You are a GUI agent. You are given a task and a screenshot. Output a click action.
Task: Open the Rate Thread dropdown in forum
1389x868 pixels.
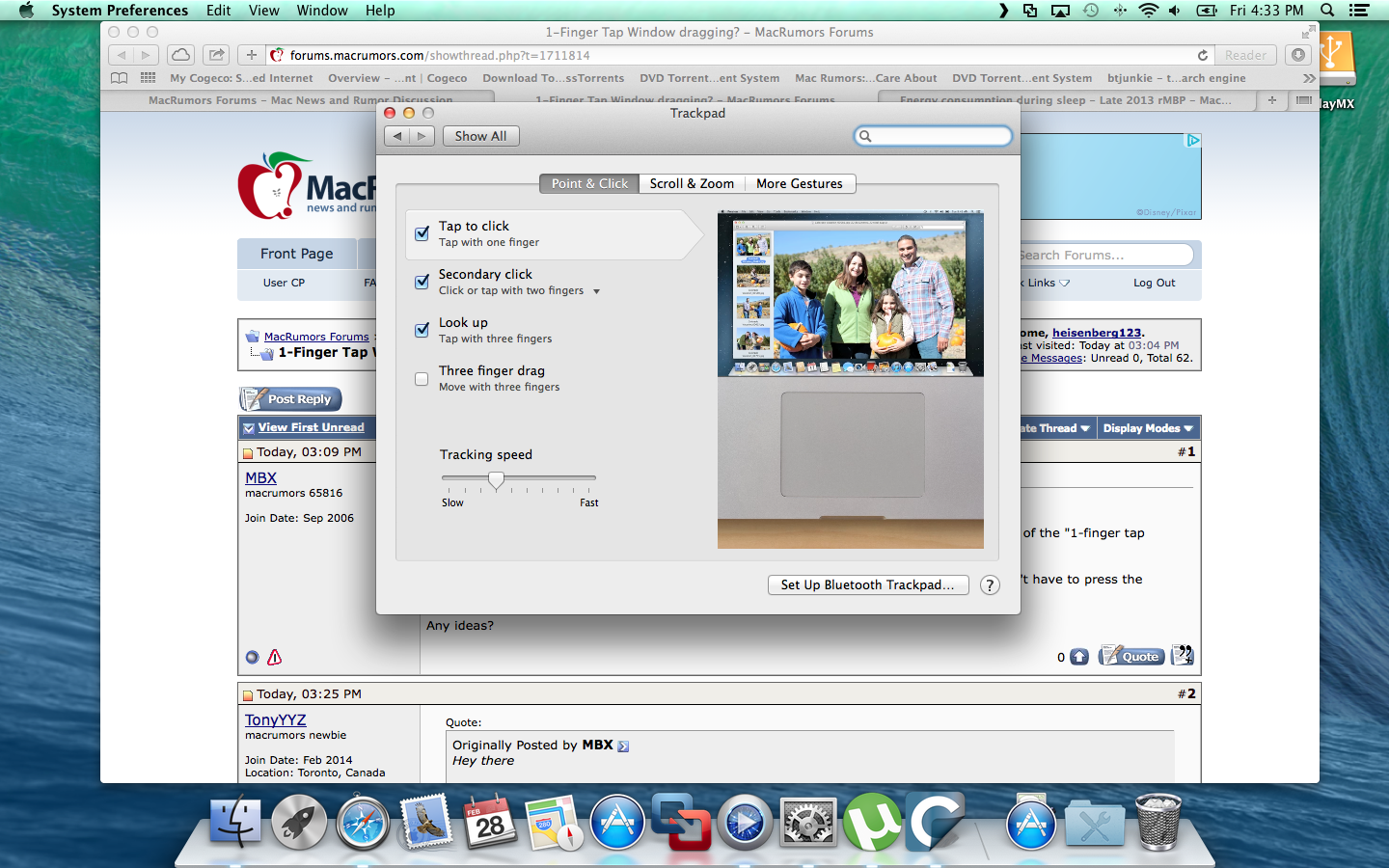click(1055, 428)
